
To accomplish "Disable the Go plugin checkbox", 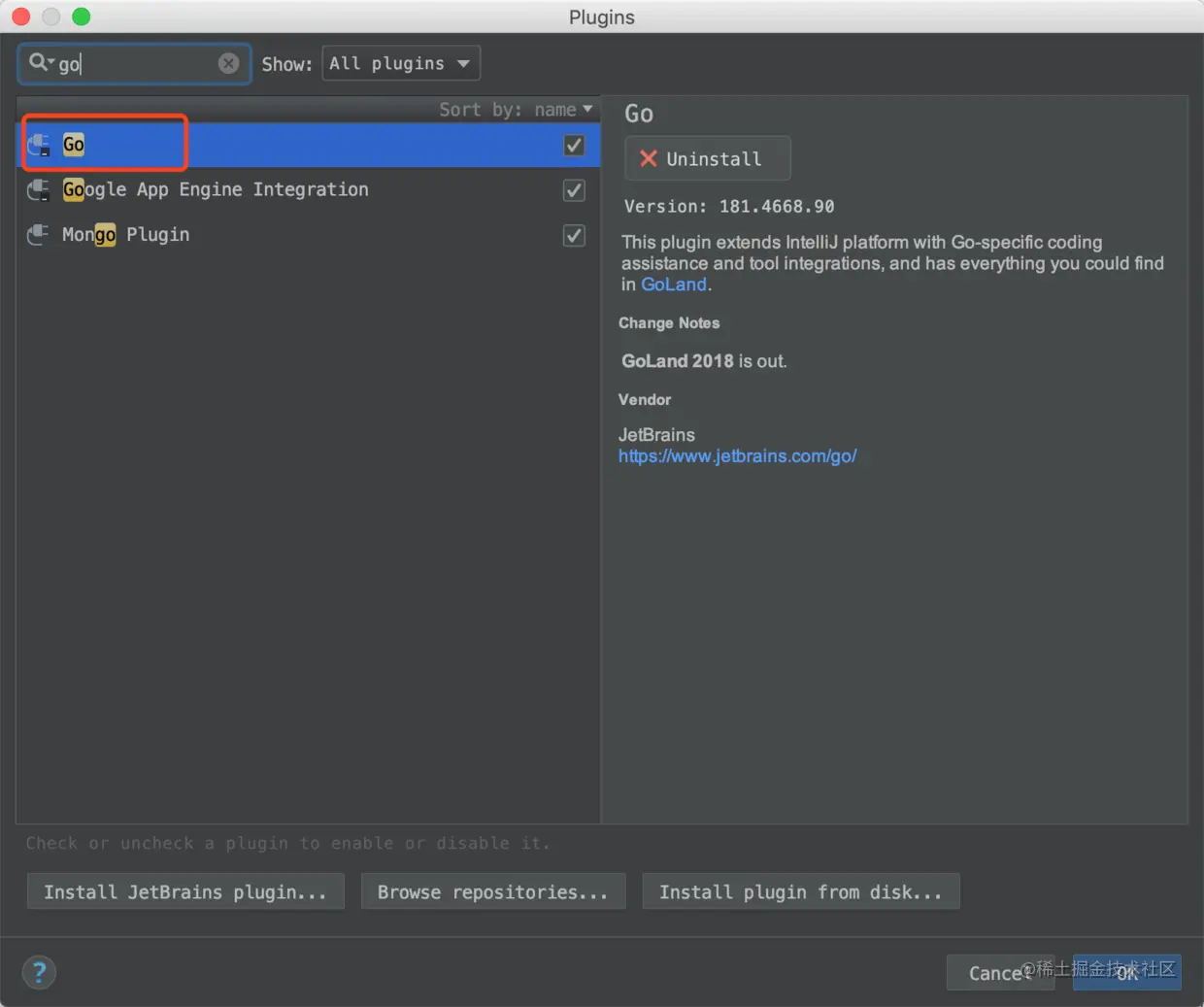I will [x=574, y=145].
